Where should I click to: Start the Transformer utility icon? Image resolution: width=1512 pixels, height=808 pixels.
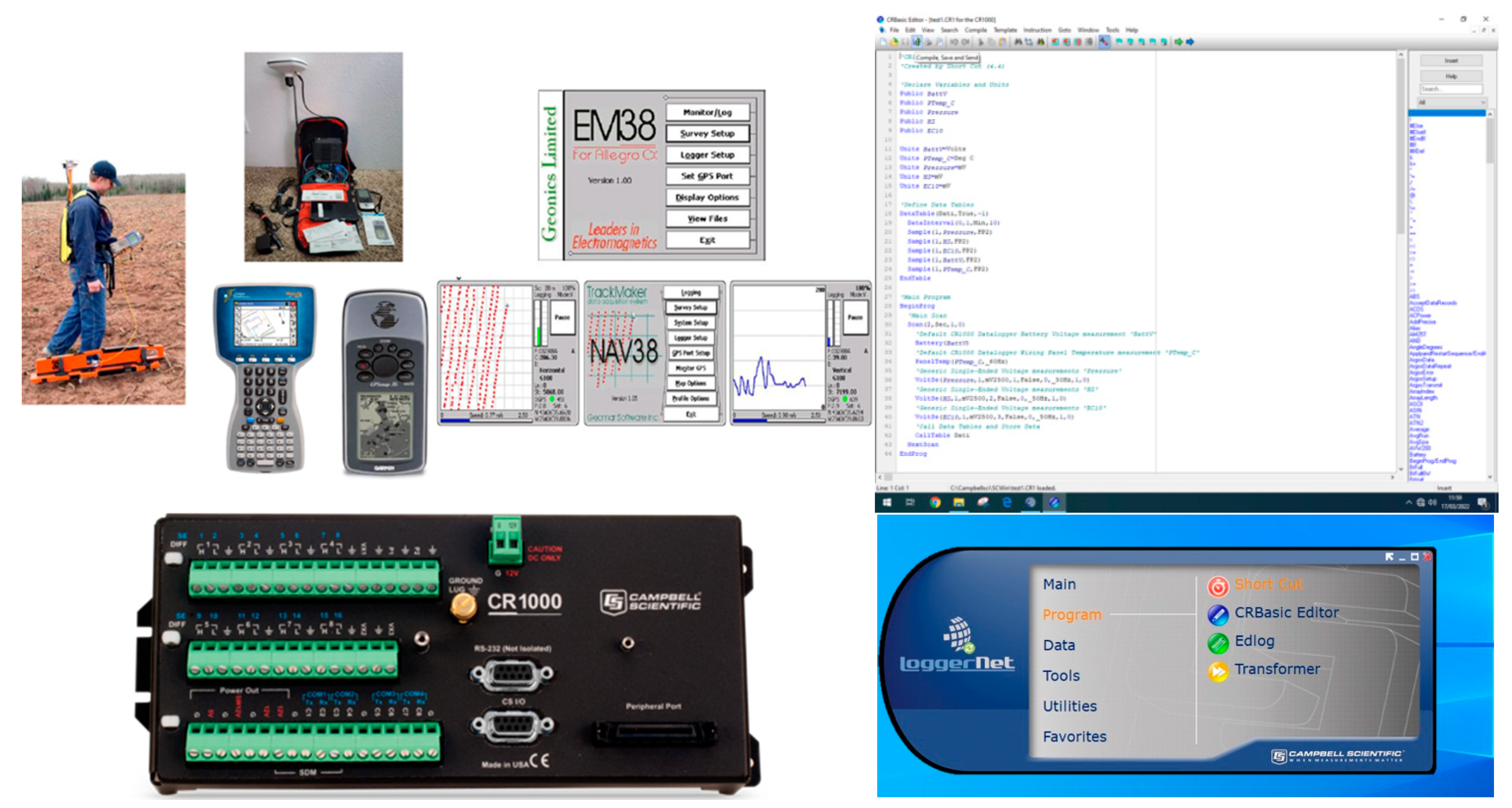pos(1218,671)
